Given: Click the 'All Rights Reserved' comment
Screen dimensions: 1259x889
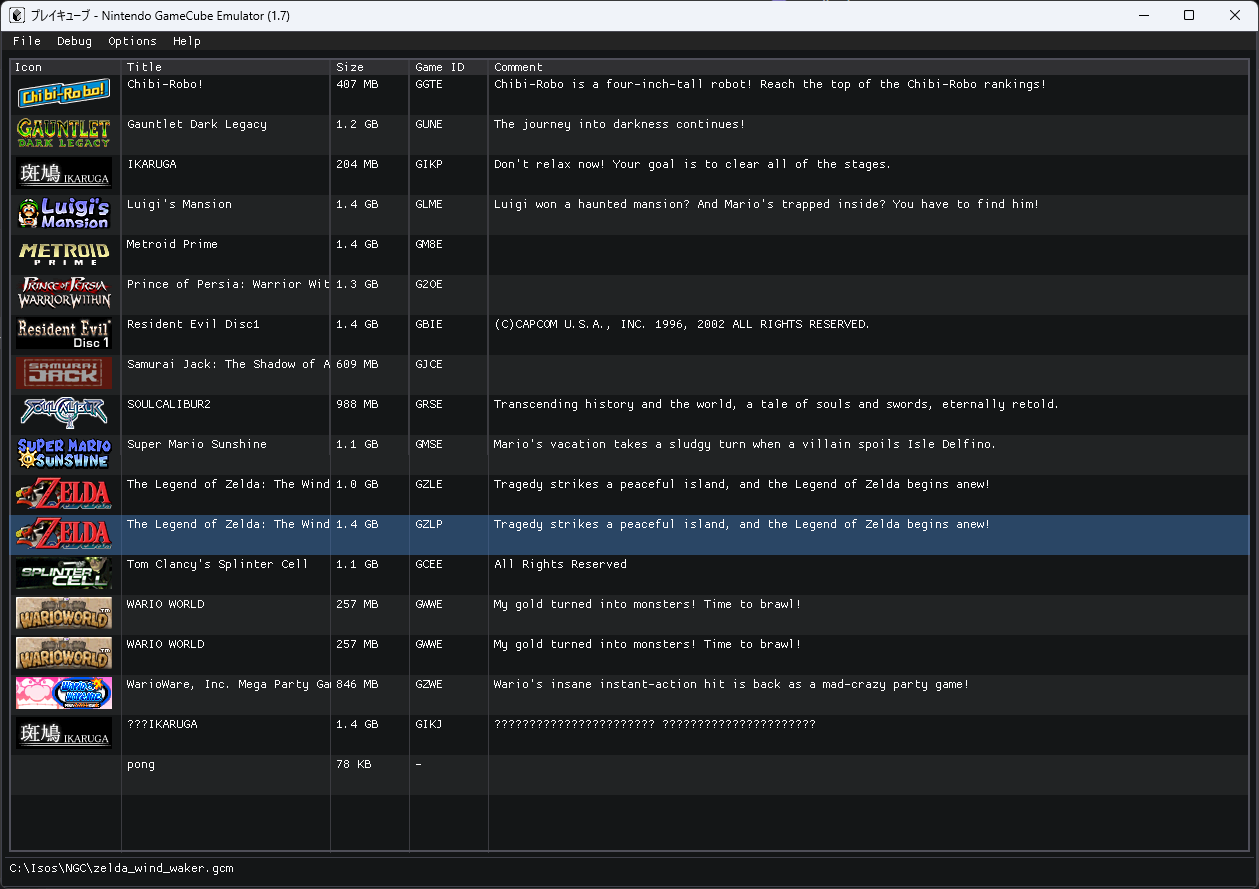Looking at the screenshot, I should click(x=560, y=564).
